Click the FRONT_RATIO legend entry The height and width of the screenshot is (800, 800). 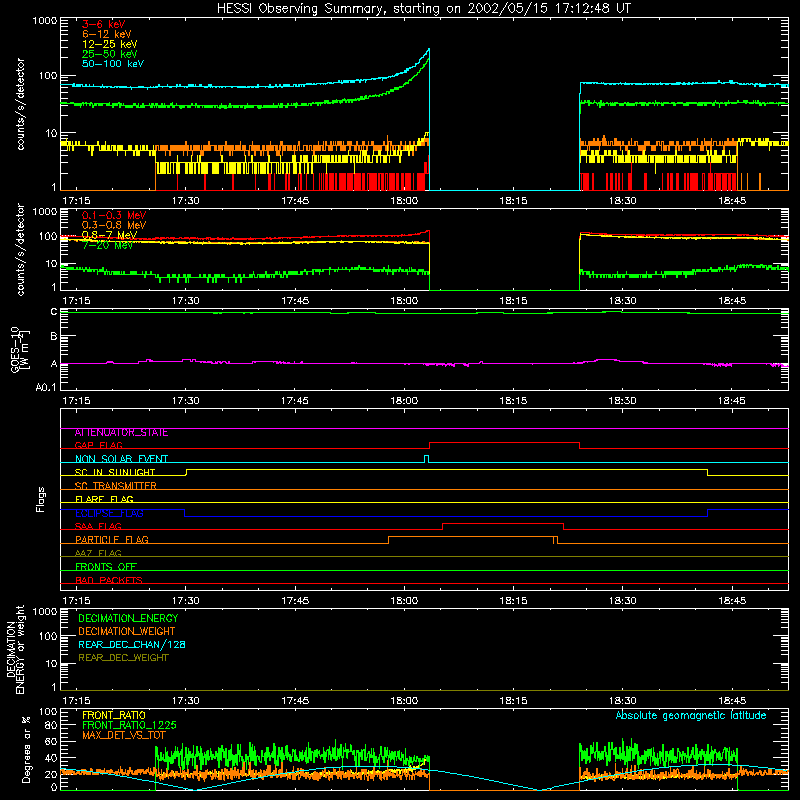pos(114,716)
